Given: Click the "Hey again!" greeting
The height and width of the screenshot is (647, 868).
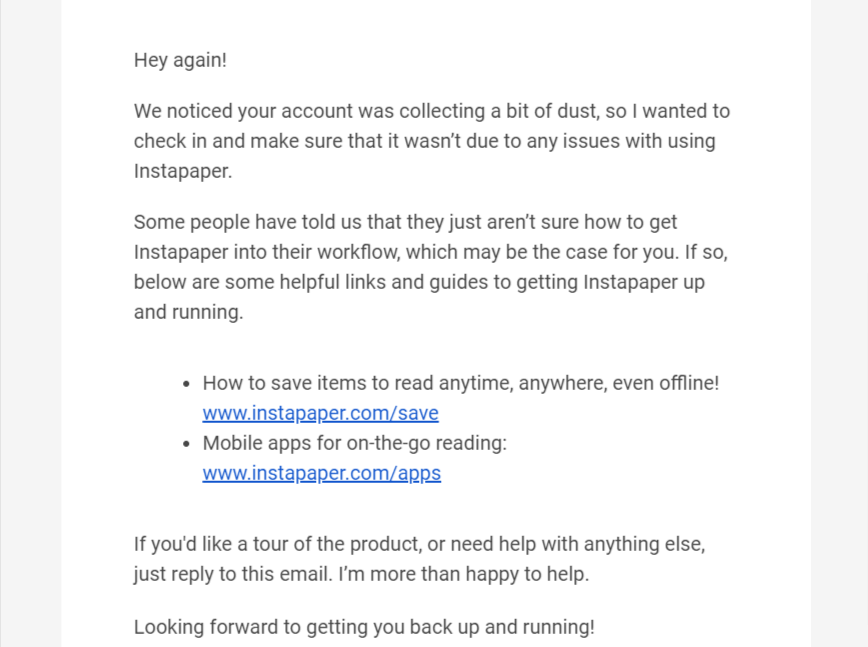Looking at the screenshot, I should [x=180, y=60].
